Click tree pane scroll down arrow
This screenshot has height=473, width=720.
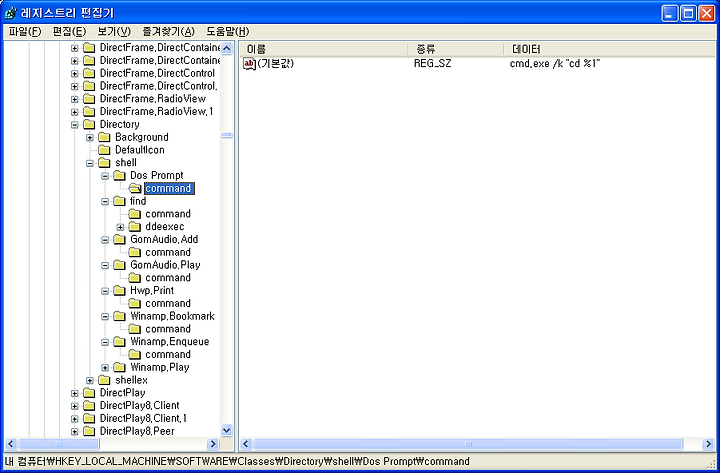(227, 430)
